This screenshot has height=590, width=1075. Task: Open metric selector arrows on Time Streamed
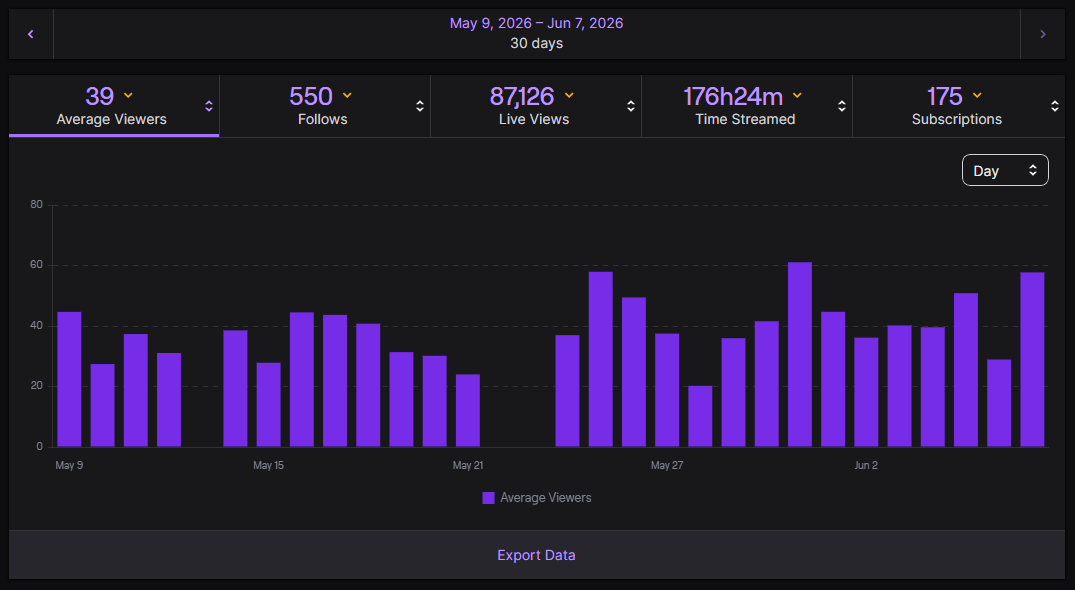pos(842,106)
